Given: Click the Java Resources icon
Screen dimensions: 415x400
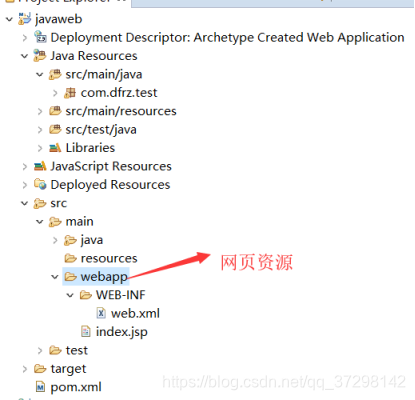Looking at the screenshot, I should coord(40,55).
